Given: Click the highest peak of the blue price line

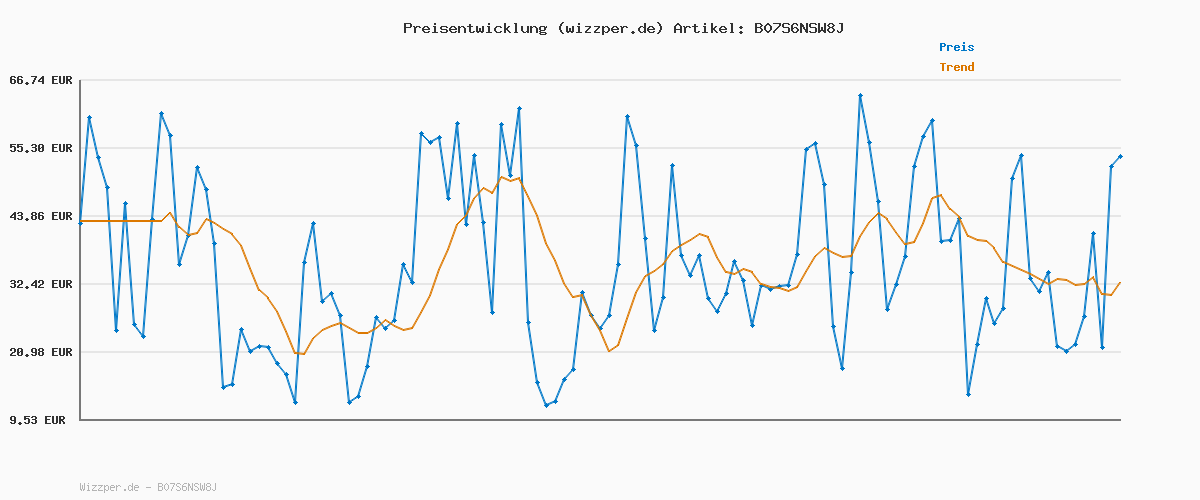Looking at the screenshot, I should click(860, 96).
